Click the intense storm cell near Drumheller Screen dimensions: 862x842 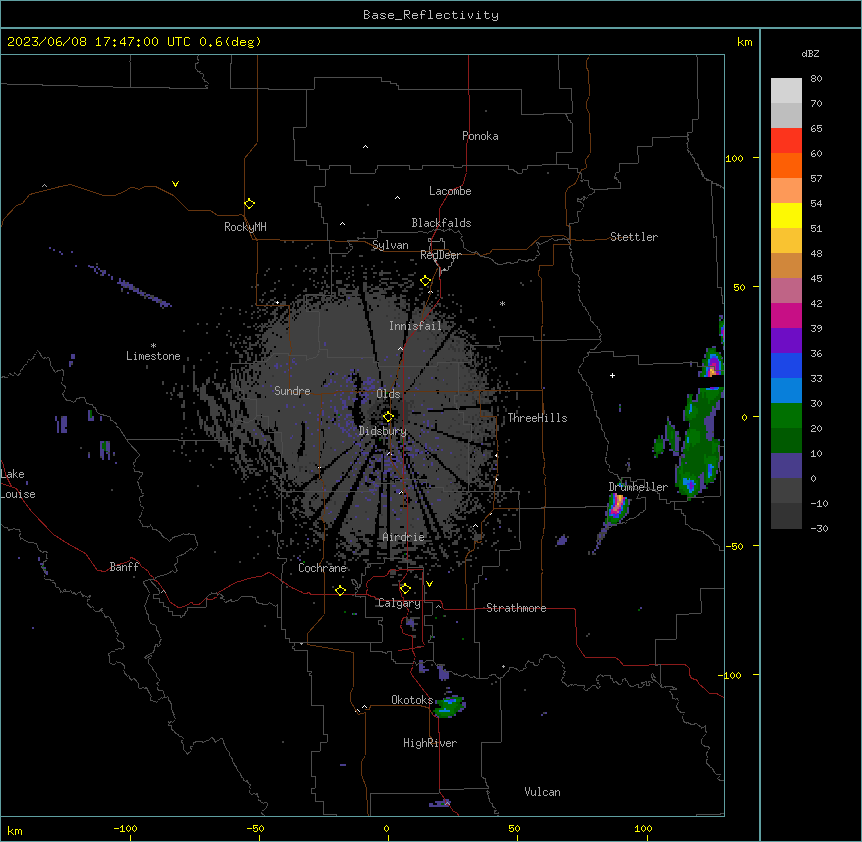(617, 507)
